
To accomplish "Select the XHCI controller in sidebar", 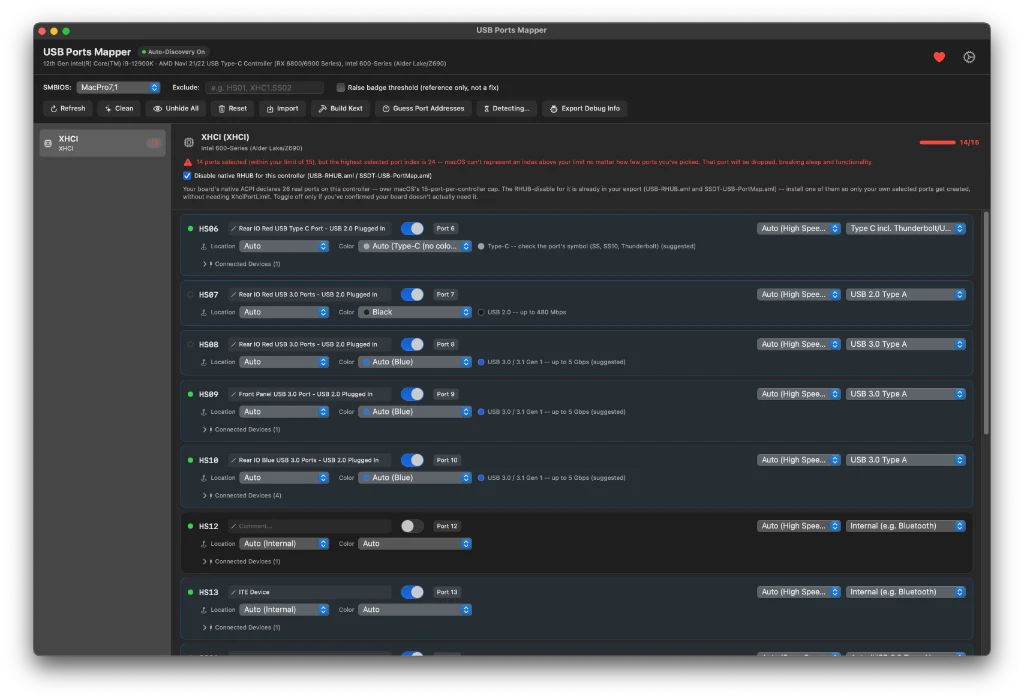I will coord(103,143).
